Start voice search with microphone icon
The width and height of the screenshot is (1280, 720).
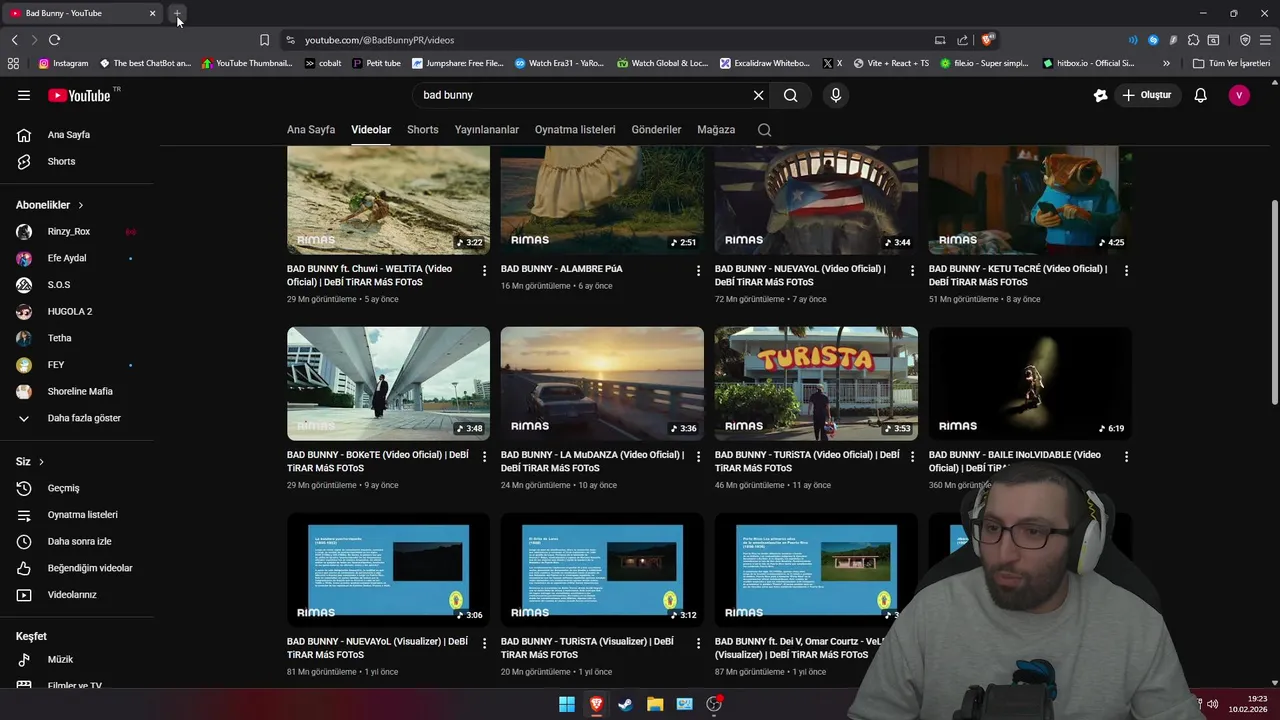point(836,95)
